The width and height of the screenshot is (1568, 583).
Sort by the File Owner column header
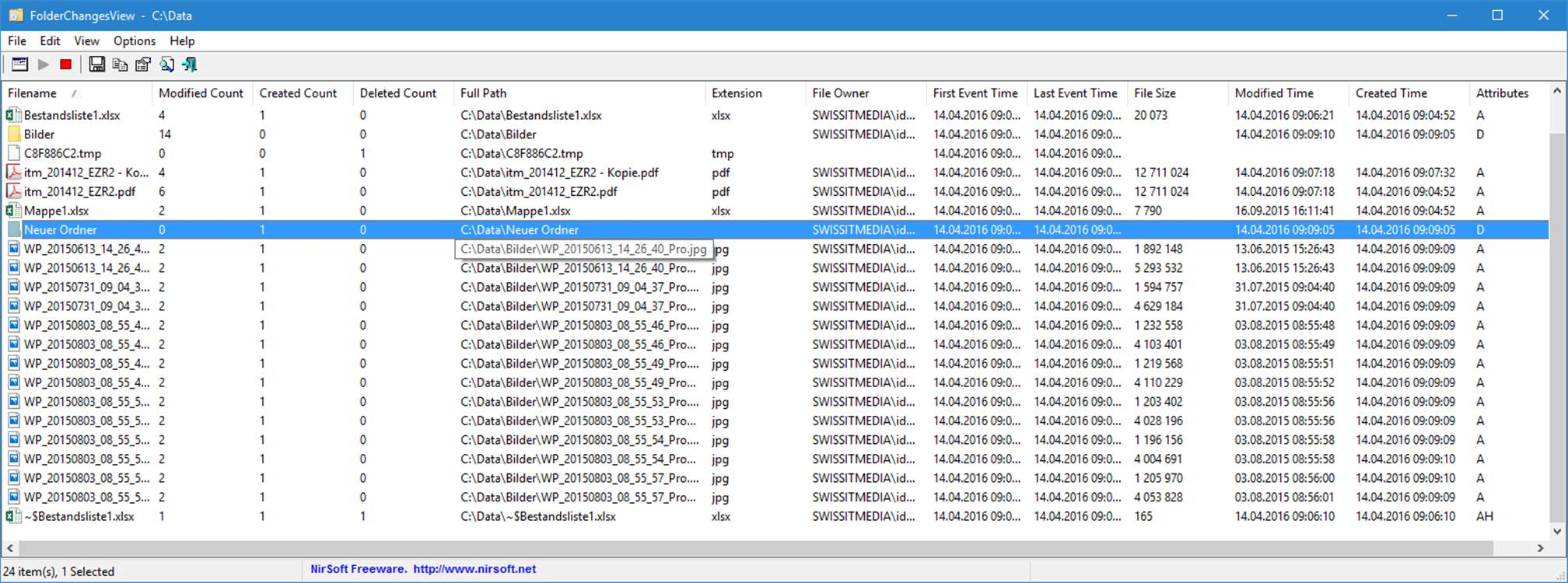pos(866,93)
